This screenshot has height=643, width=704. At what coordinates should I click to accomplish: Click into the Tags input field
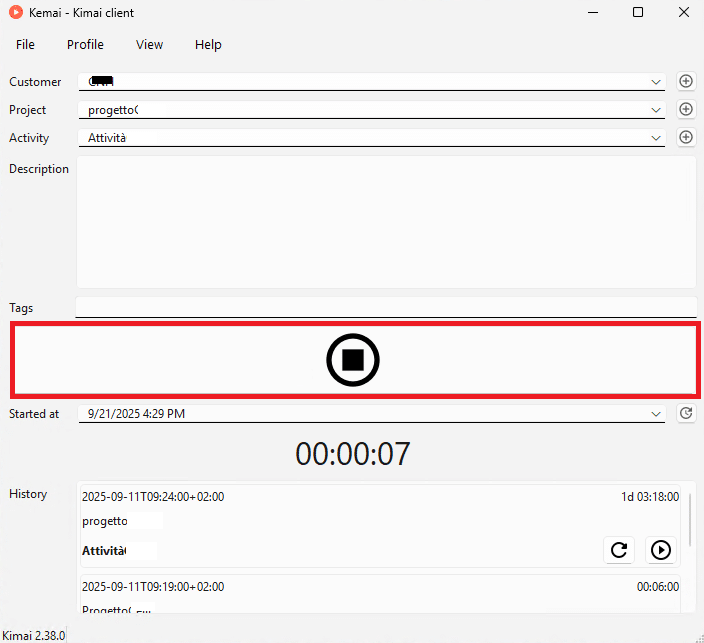pos(385,307)
